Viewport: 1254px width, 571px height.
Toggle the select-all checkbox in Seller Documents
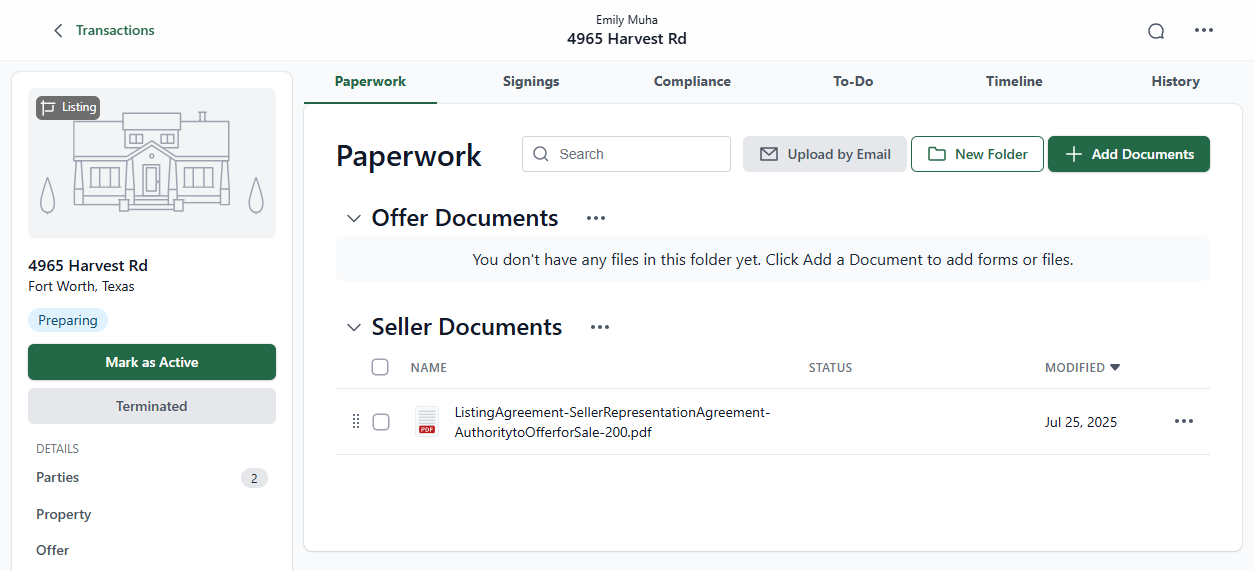pyautogui.click(x=380, y=367)
